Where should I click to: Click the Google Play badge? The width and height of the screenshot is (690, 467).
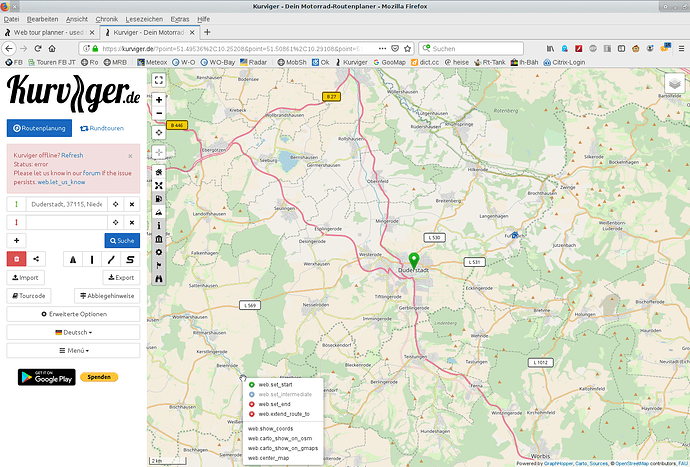pos(47,377)
